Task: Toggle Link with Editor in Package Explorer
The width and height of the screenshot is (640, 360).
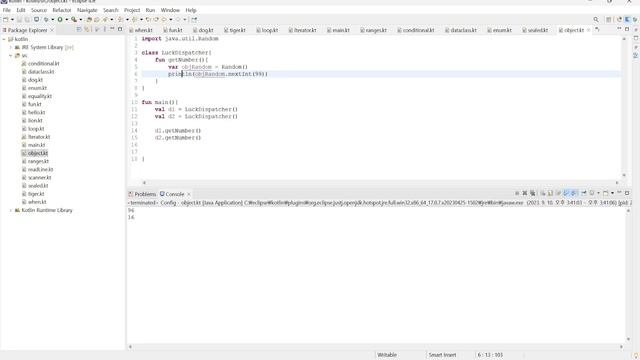Action: coord(87,29)
